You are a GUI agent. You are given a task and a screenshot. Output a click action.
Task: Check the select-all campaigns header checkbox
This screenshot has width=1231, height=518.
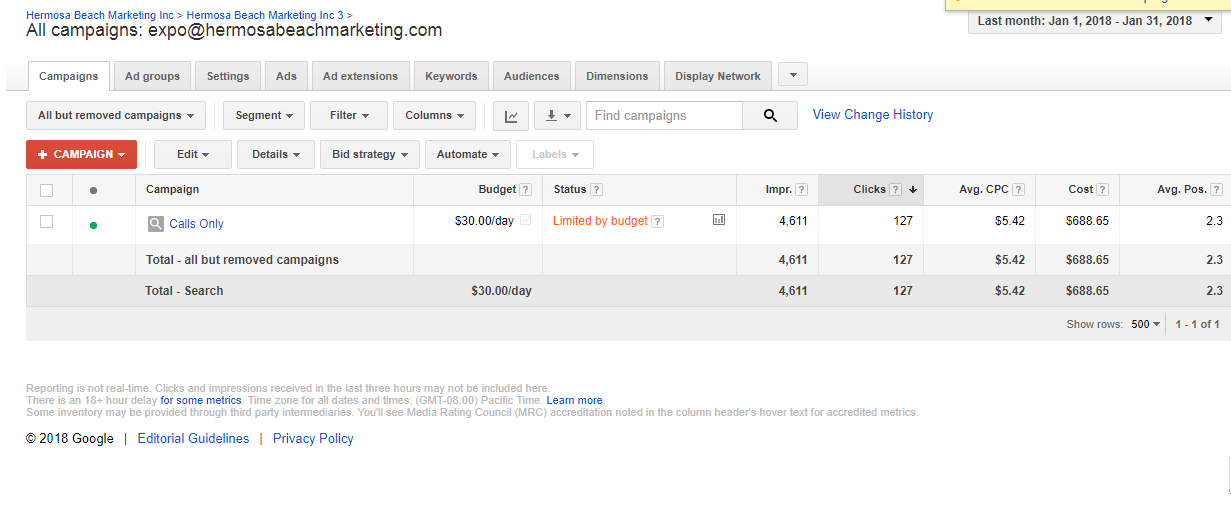46,190
